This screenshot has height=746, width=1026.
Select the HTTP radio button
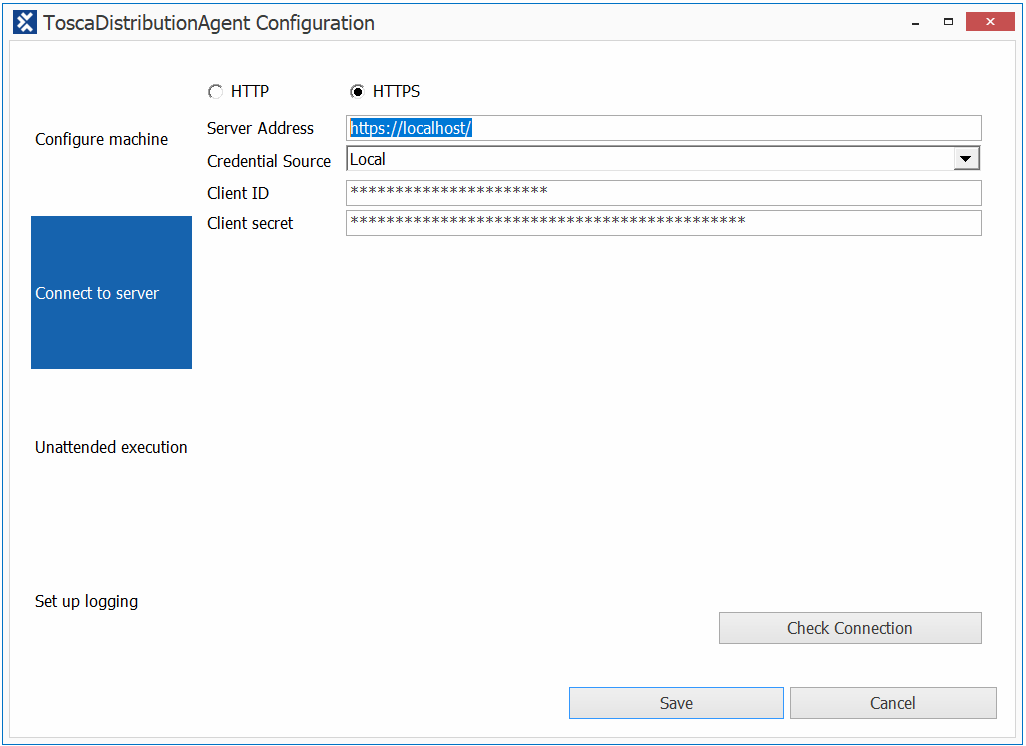(215, 92)
